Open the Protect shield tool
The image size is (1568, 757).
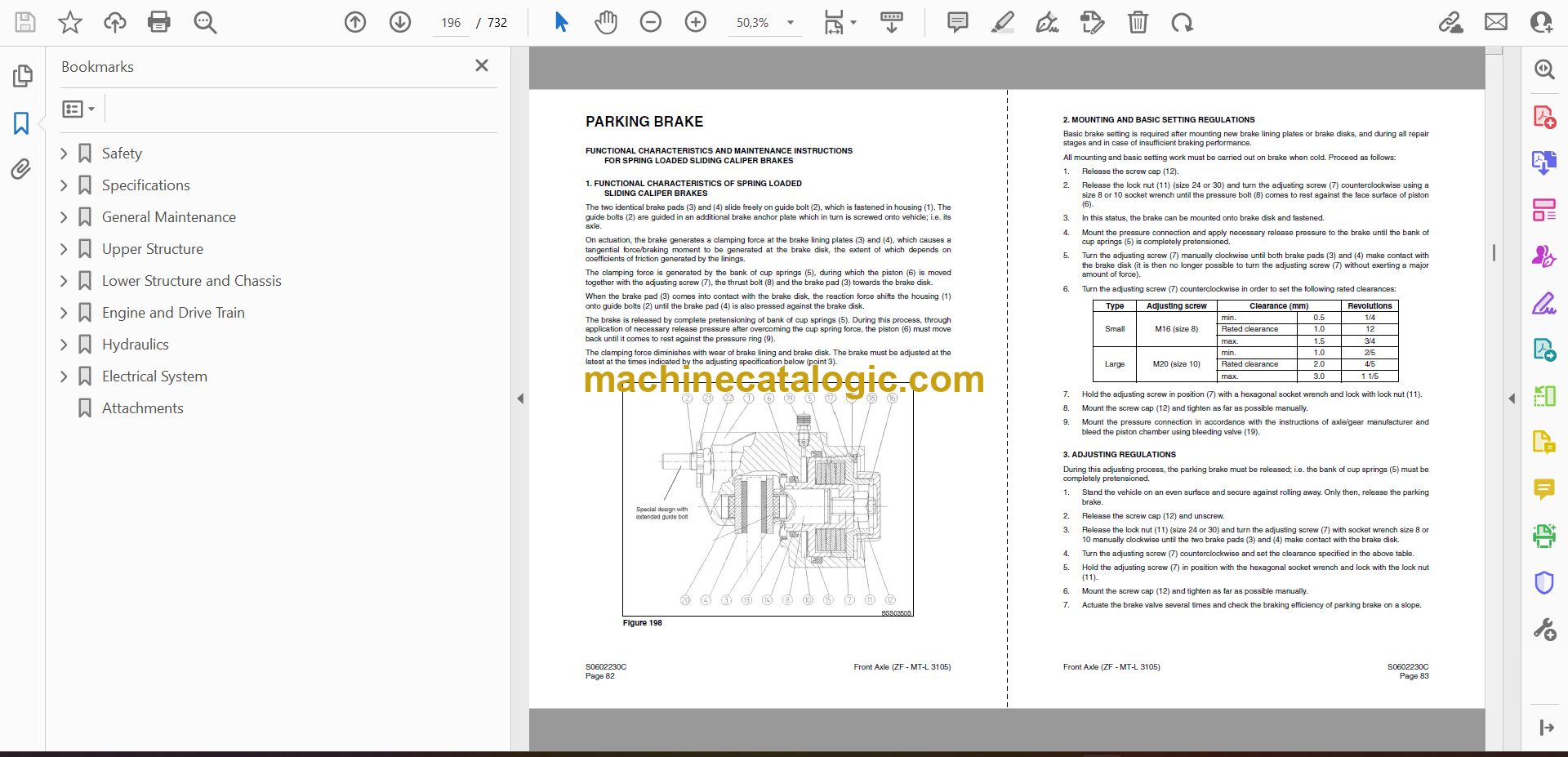tap(1544, 582)
